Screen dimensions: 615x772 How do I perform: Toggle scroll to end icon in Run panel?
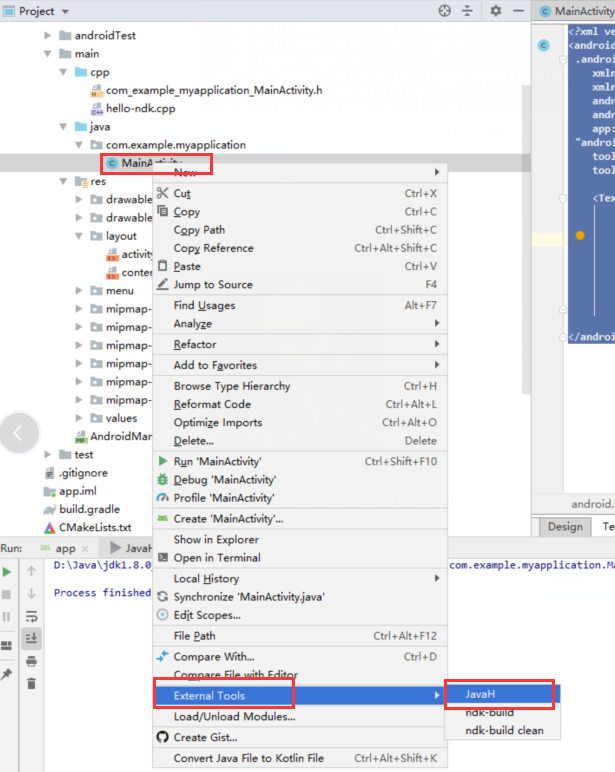point(32,639)
